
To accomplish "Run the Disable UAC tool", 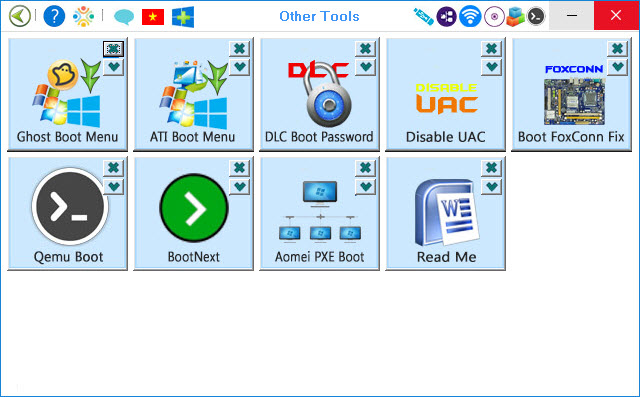I will point(445,94).
